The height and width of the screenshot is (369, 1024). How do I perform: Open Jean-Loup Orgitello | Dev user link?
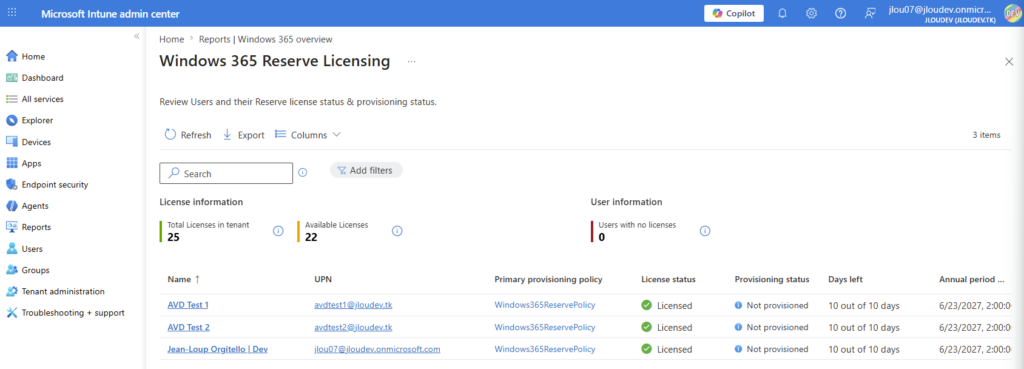[x=217, y=349]
